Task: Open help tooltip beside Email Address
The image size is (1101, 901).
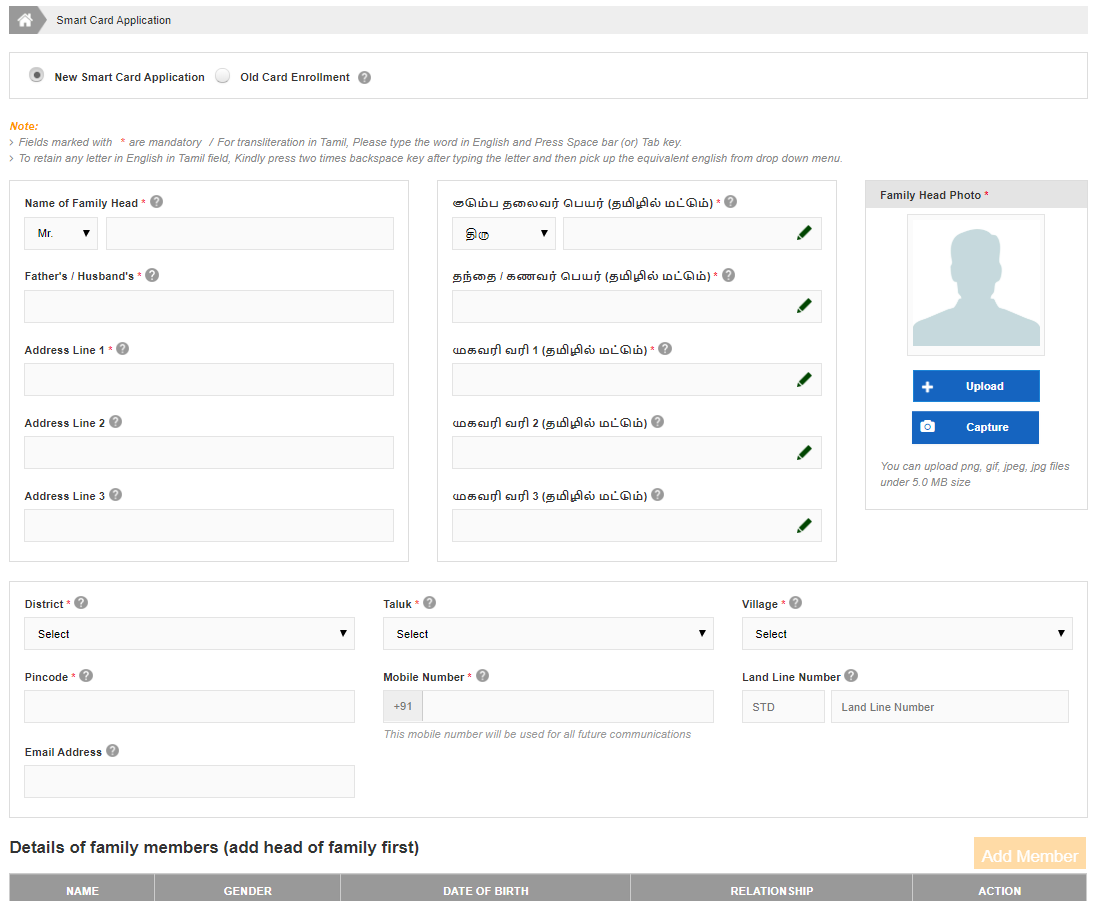Action: click(x=115, y=751)
